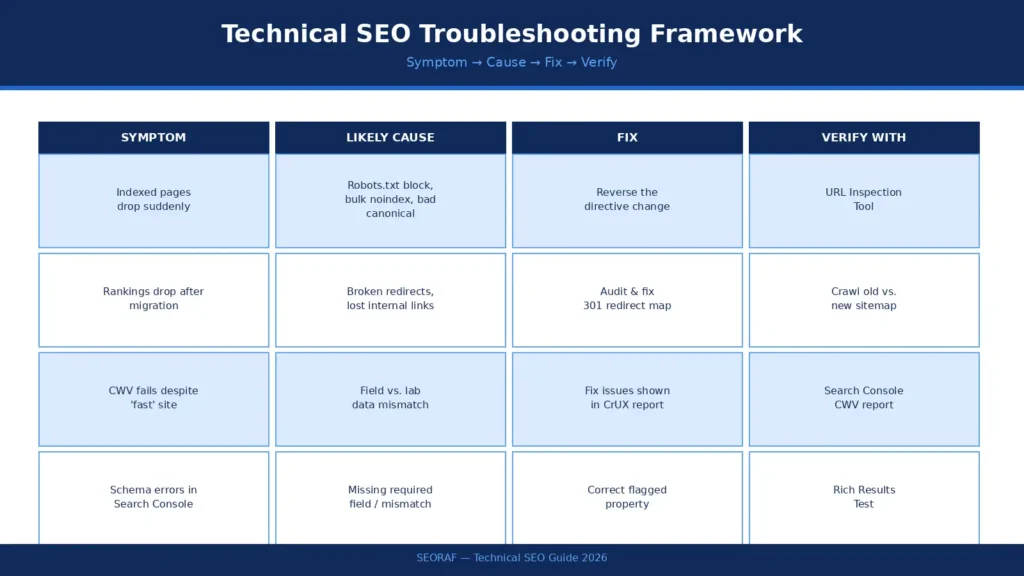Click the 'Broken redirects, lost internal links' cell
The image size is (1024, 576).
[391, 300]
